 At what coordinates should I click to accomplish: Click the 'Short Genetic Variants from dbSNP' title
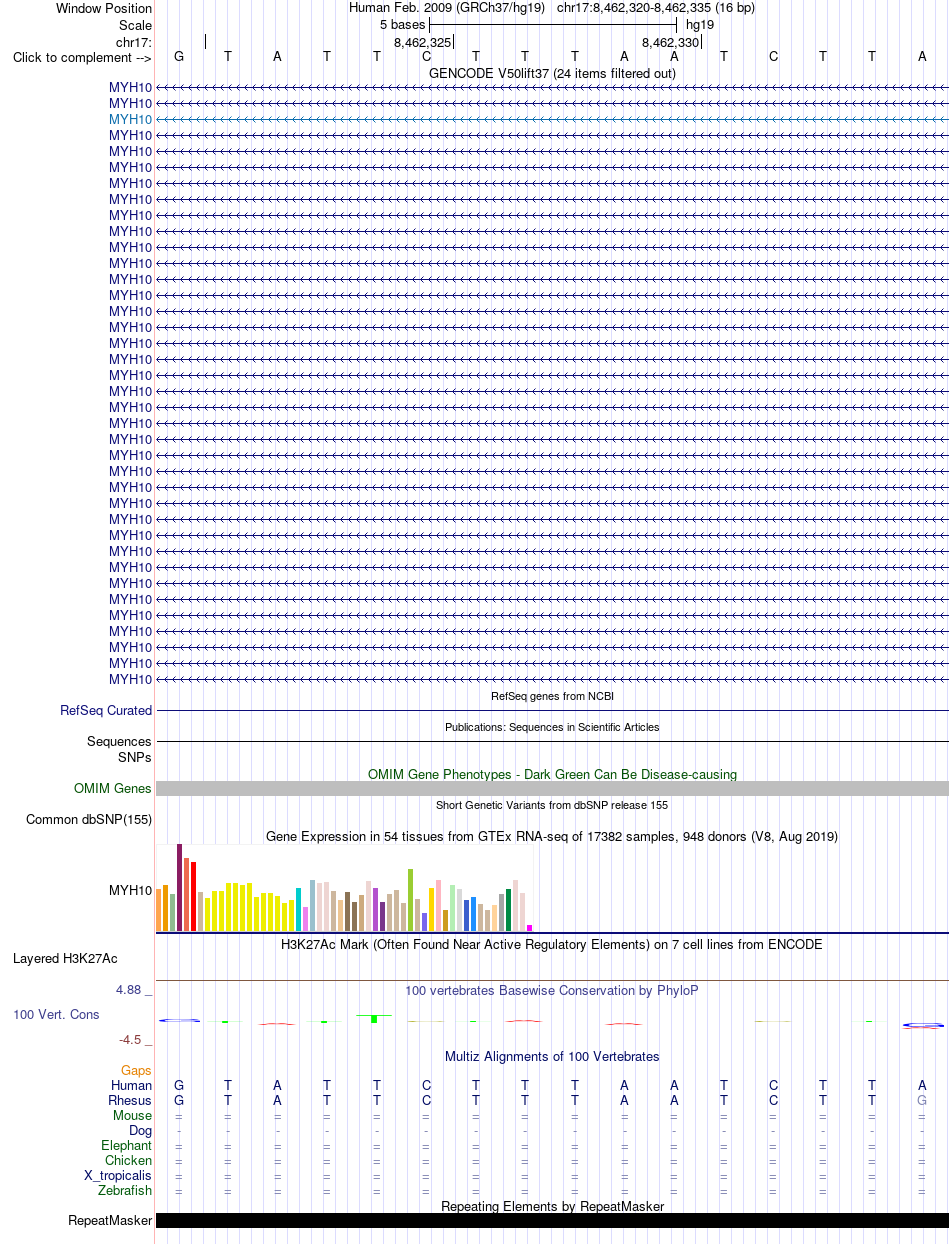click(x=552, y=805)
